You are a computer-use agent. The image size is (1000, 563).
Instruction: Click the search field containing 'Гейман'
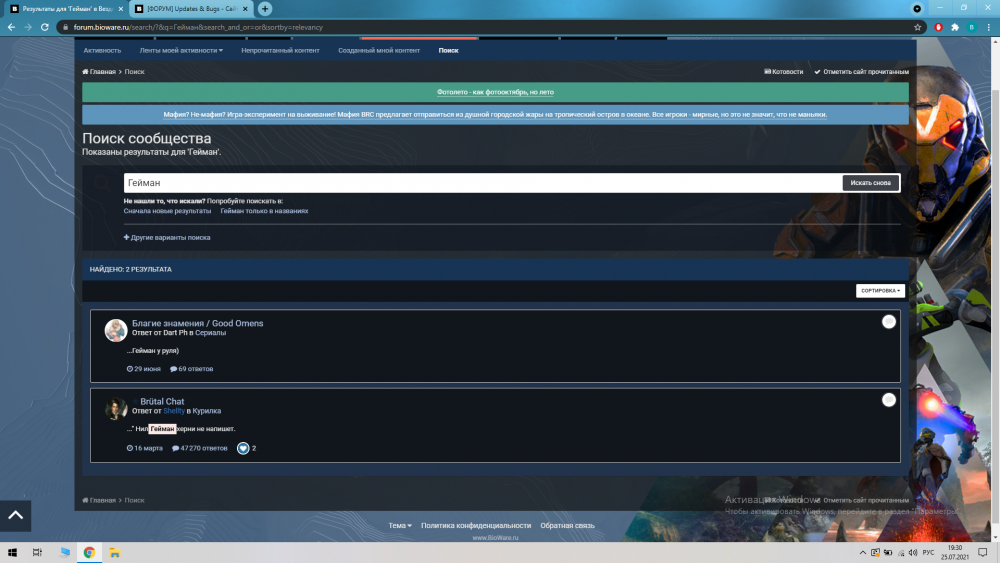tap(480, 183)
